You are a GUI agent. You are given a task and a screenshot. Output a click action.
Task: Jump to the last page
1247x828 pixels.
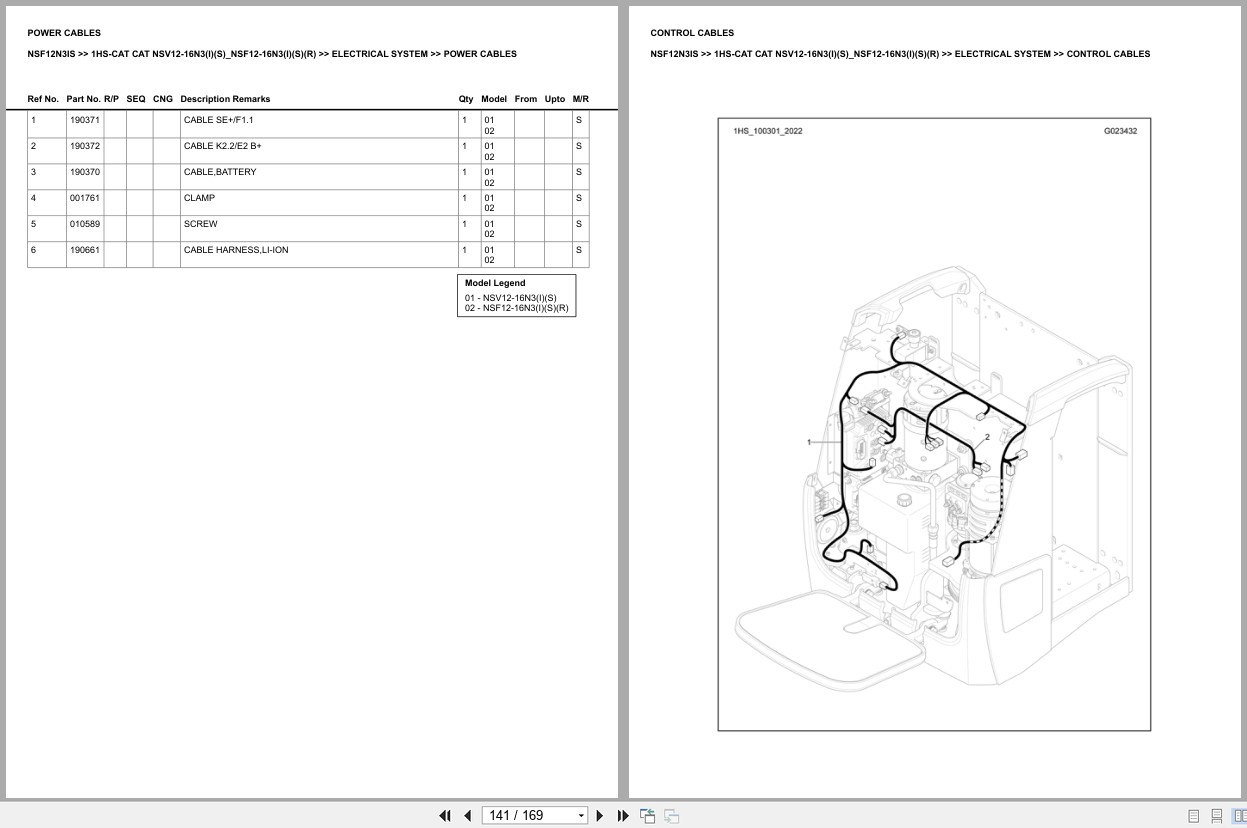[623, 816]
